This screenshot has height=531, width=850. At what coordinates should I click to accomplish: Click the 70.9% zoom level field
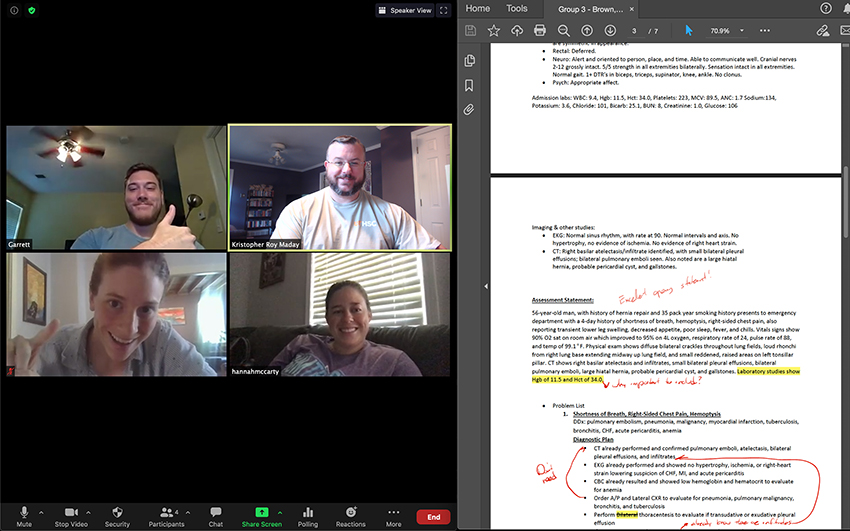tap(720, 31)
